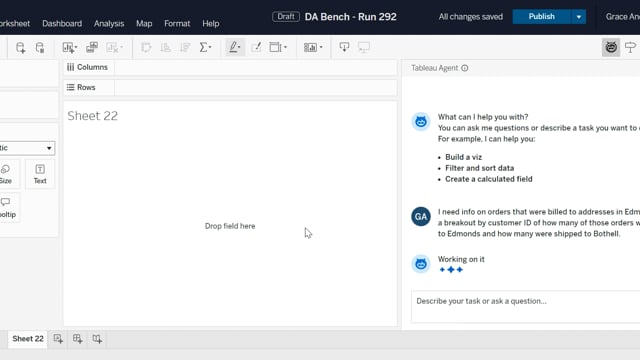The width and height of the screenshot is (640, 360).
Task: Click the Working on it message
Action: (461, 259)
